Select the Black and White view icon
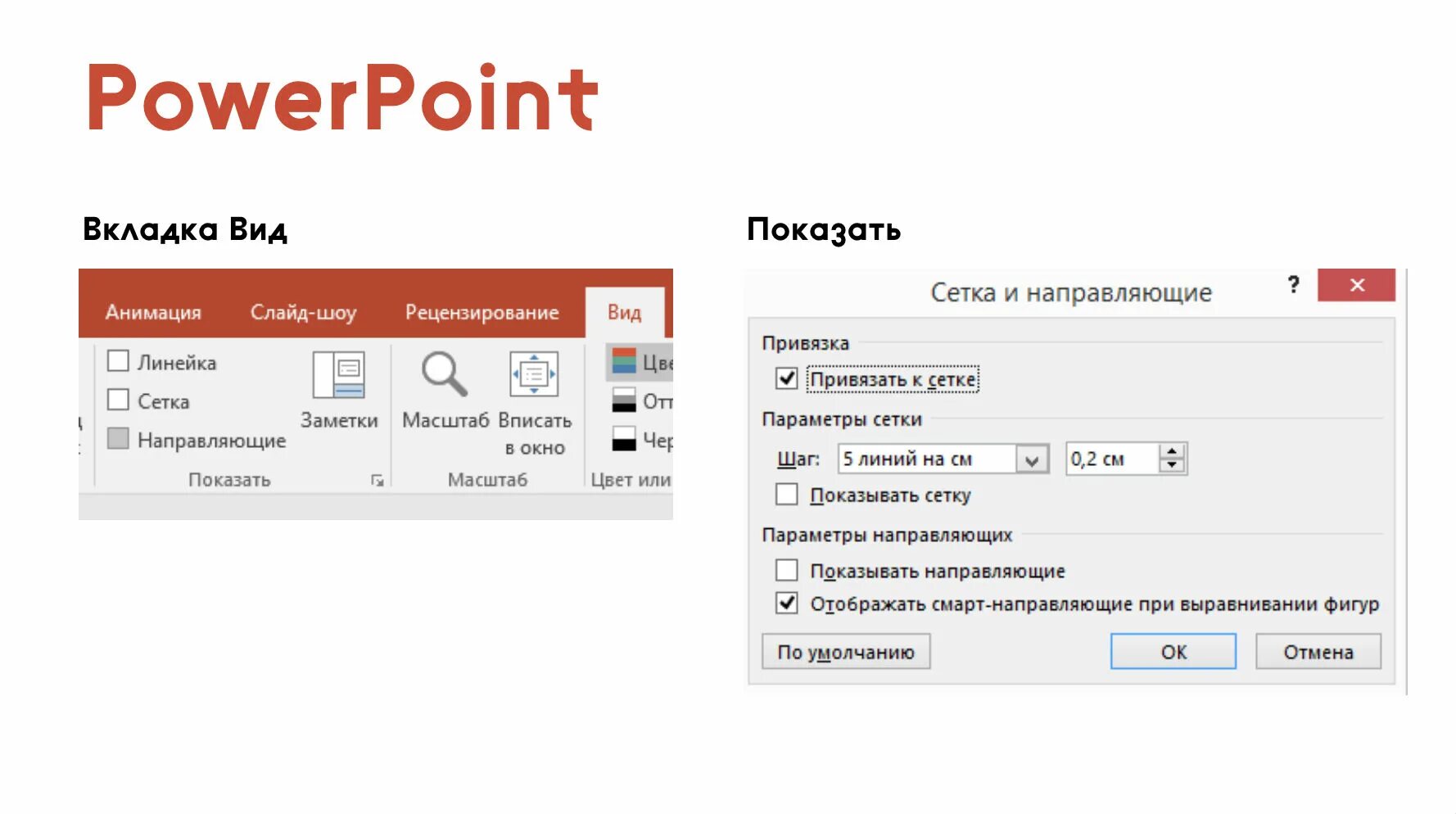 pyautogui.click(x=624, y=439)
